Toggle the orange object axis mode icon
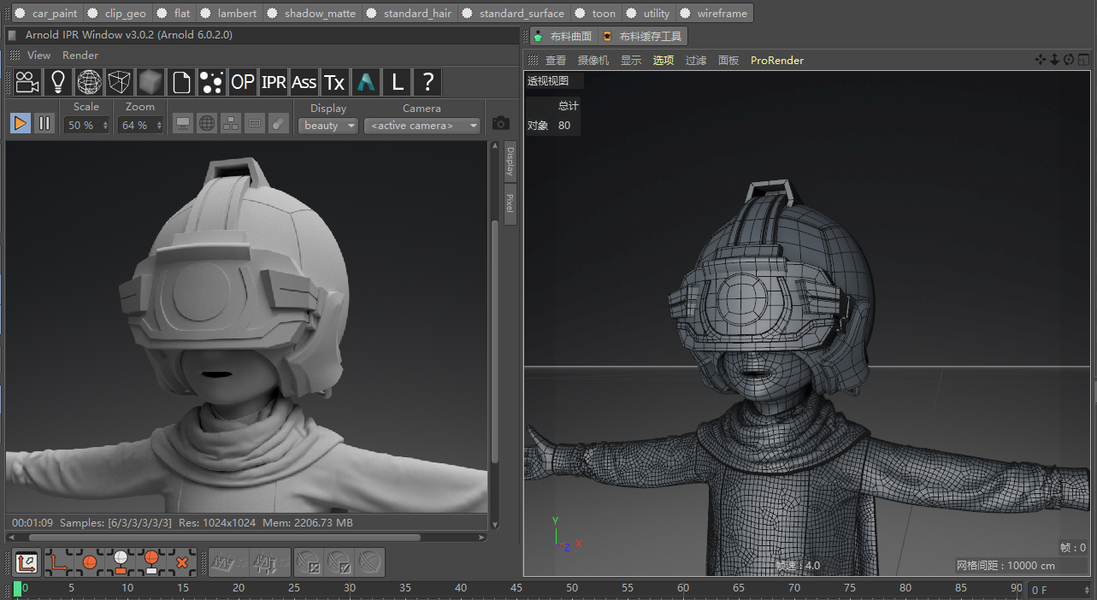 [27, 563]
